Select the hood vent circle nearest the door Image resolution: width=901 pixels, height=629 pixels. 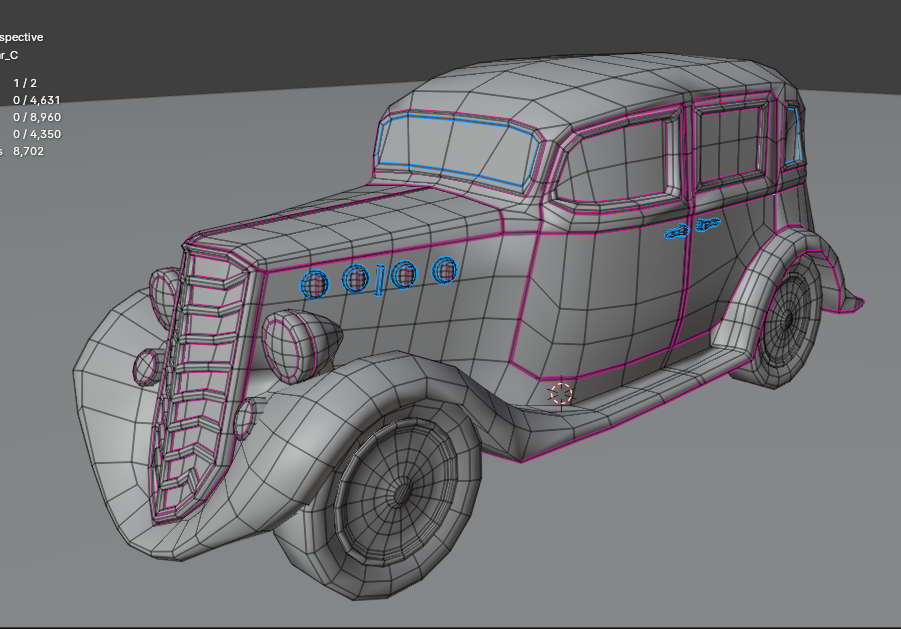[444, 269]
